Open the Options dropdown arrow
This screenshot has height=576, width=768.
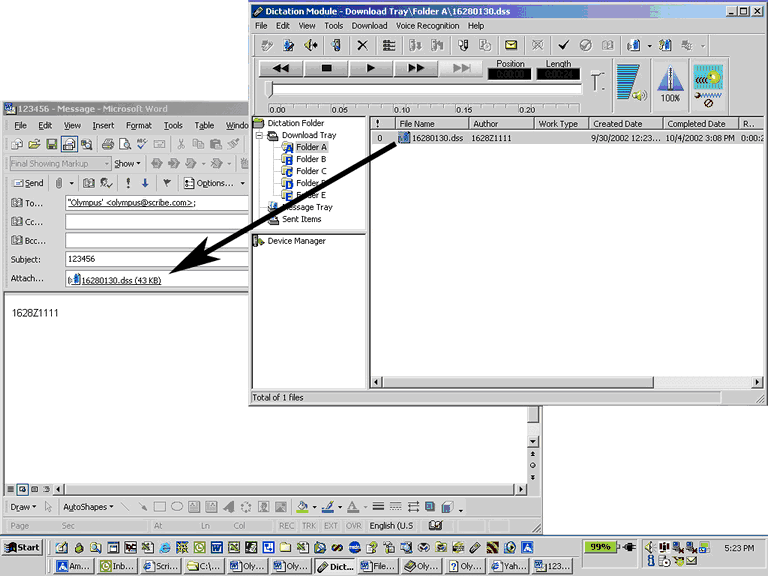click(x=242, y=183)
